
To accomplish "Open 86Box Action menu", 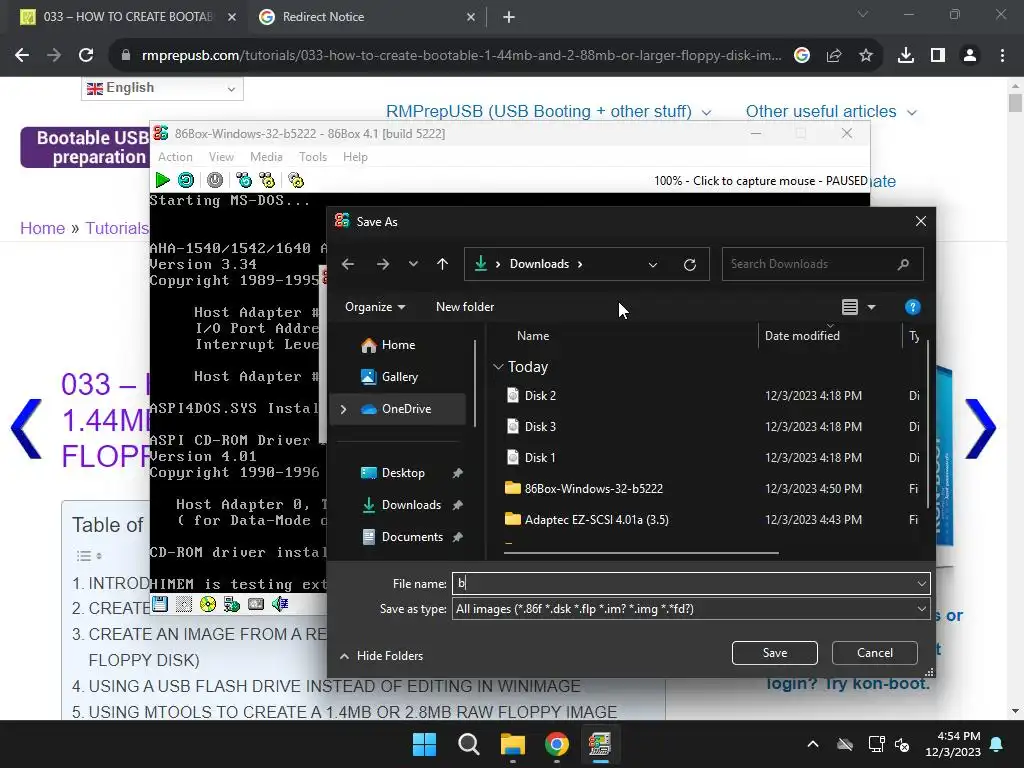I will pos(175,157).
